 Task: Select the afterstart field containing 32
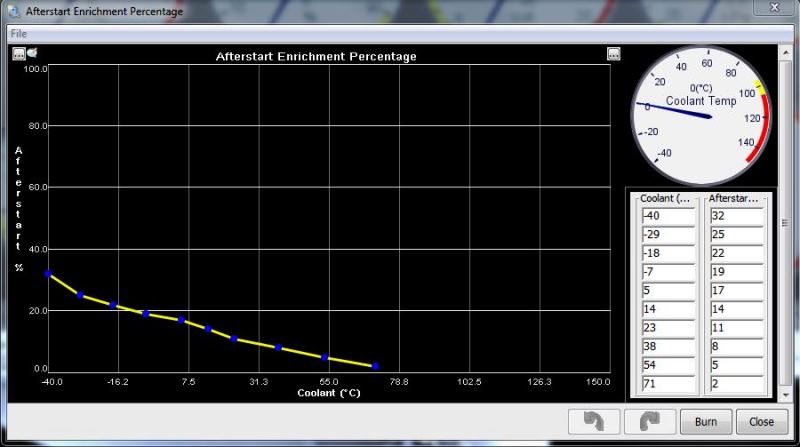pos(736,215)
